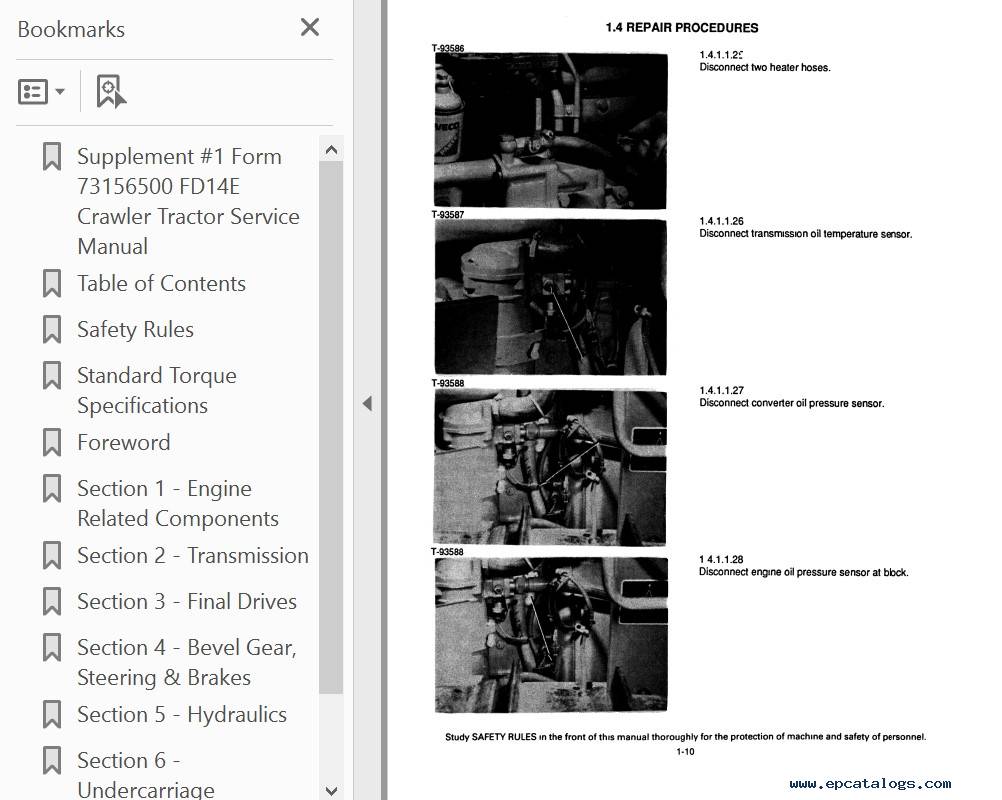
Task: Open Section 4 - Bevel Gear, Steering & Brakes
Action: pos(187,663)
